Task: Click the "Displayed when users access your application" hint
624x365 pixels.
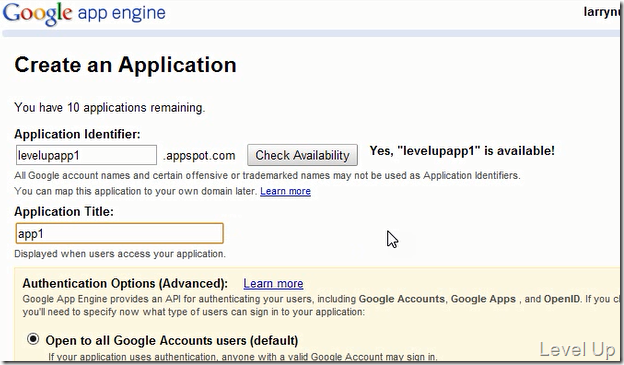Action: [x=120, y=254]
